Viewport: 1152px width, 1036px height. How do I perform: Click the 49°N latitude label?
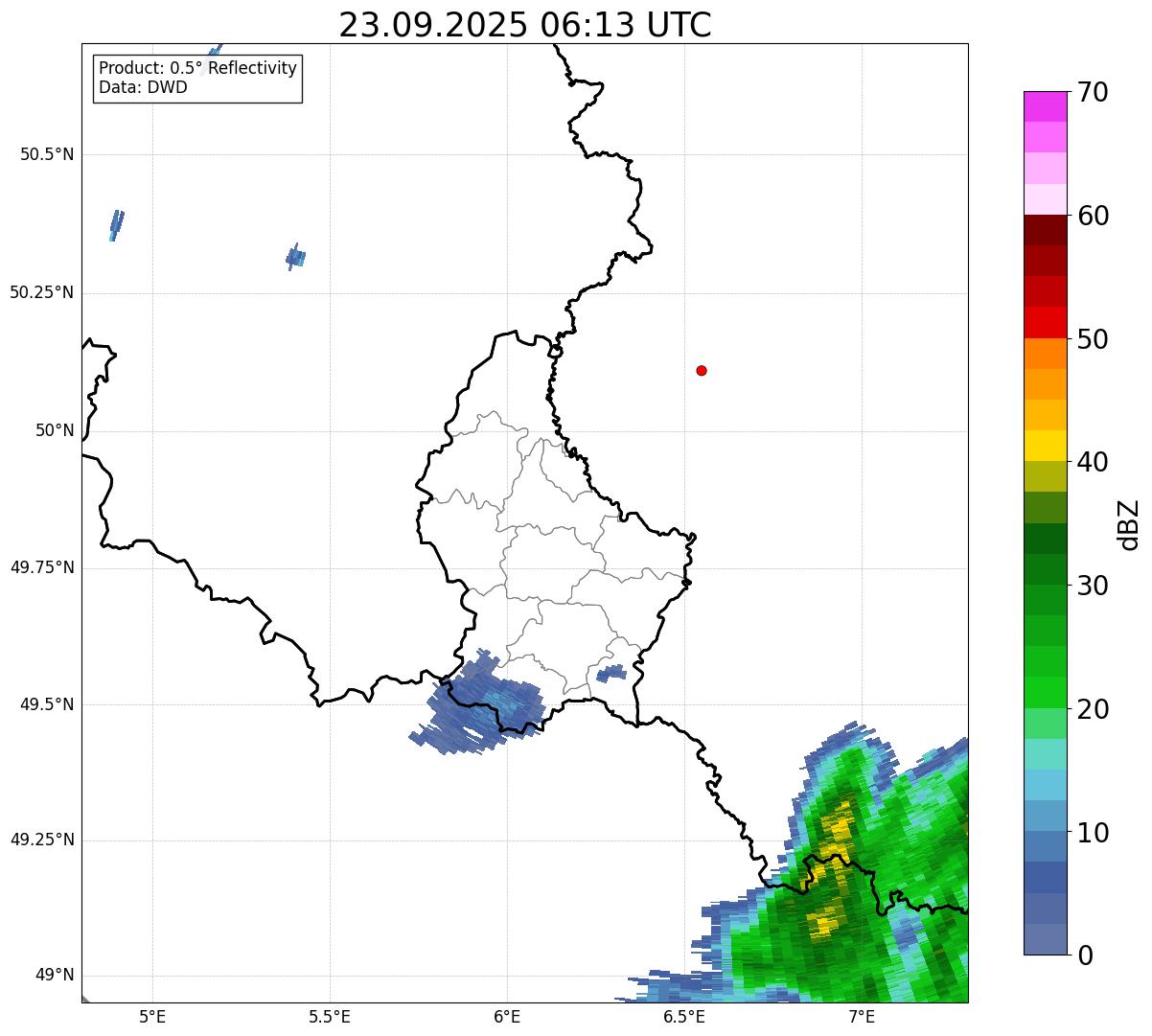point(55,976)
